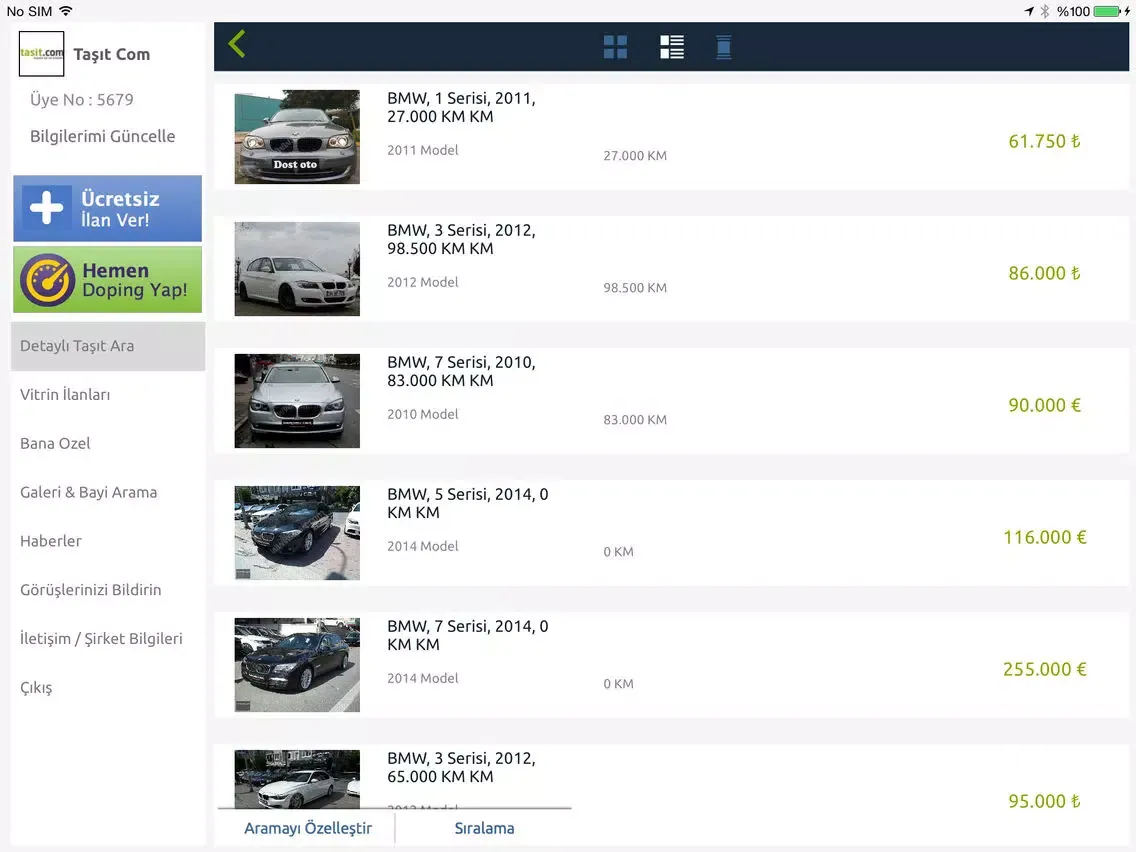This screenshot has width=1136, height=852.
Task: Tap the 2011 Model label
Action: pyautogui.click(x=422, y=150)
